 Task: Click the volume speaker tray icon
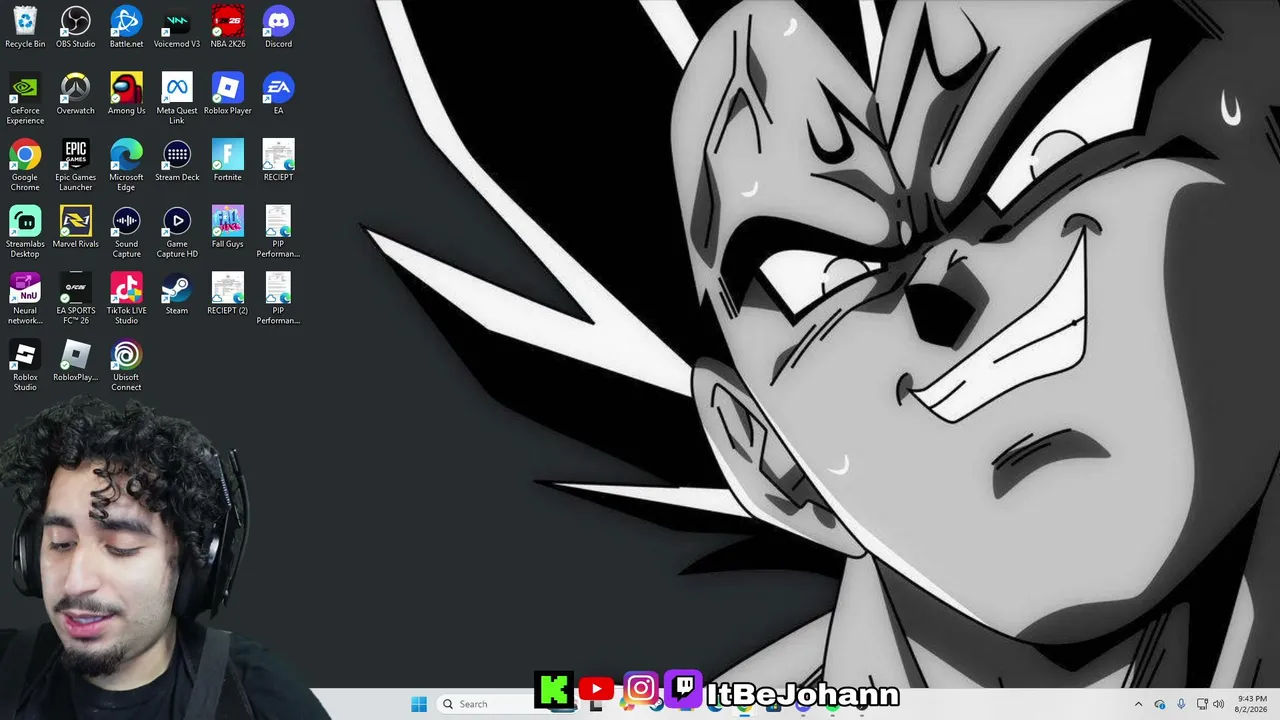click(x=1218, y=704)
